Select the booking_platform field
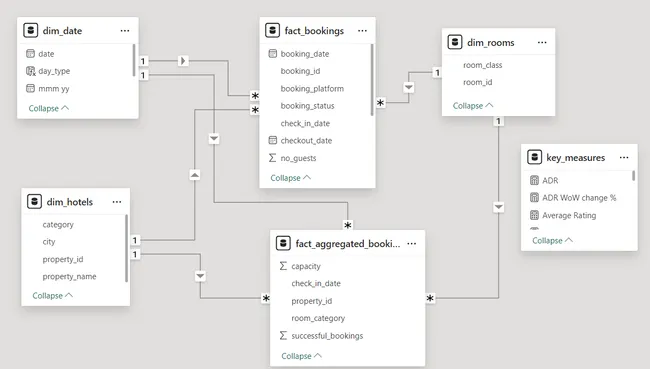Viewport: 650px width, 369px height. pos(312,88)
